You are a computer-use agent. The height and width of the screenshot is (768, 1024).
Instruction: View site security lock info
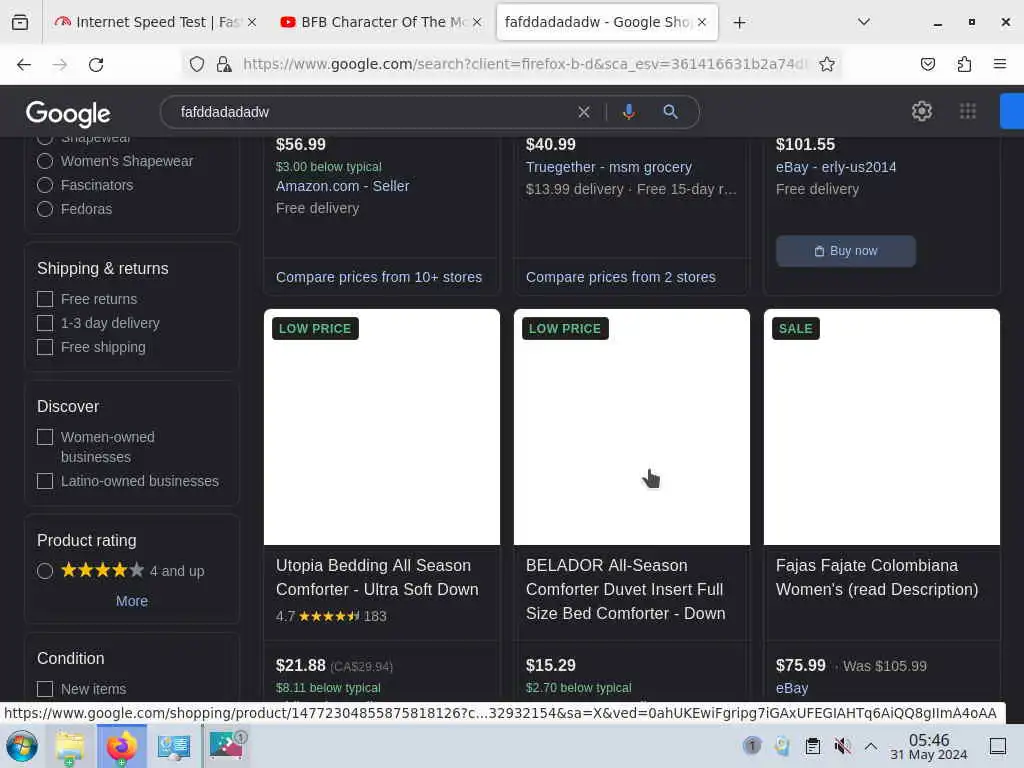click(x=224, y=64)
